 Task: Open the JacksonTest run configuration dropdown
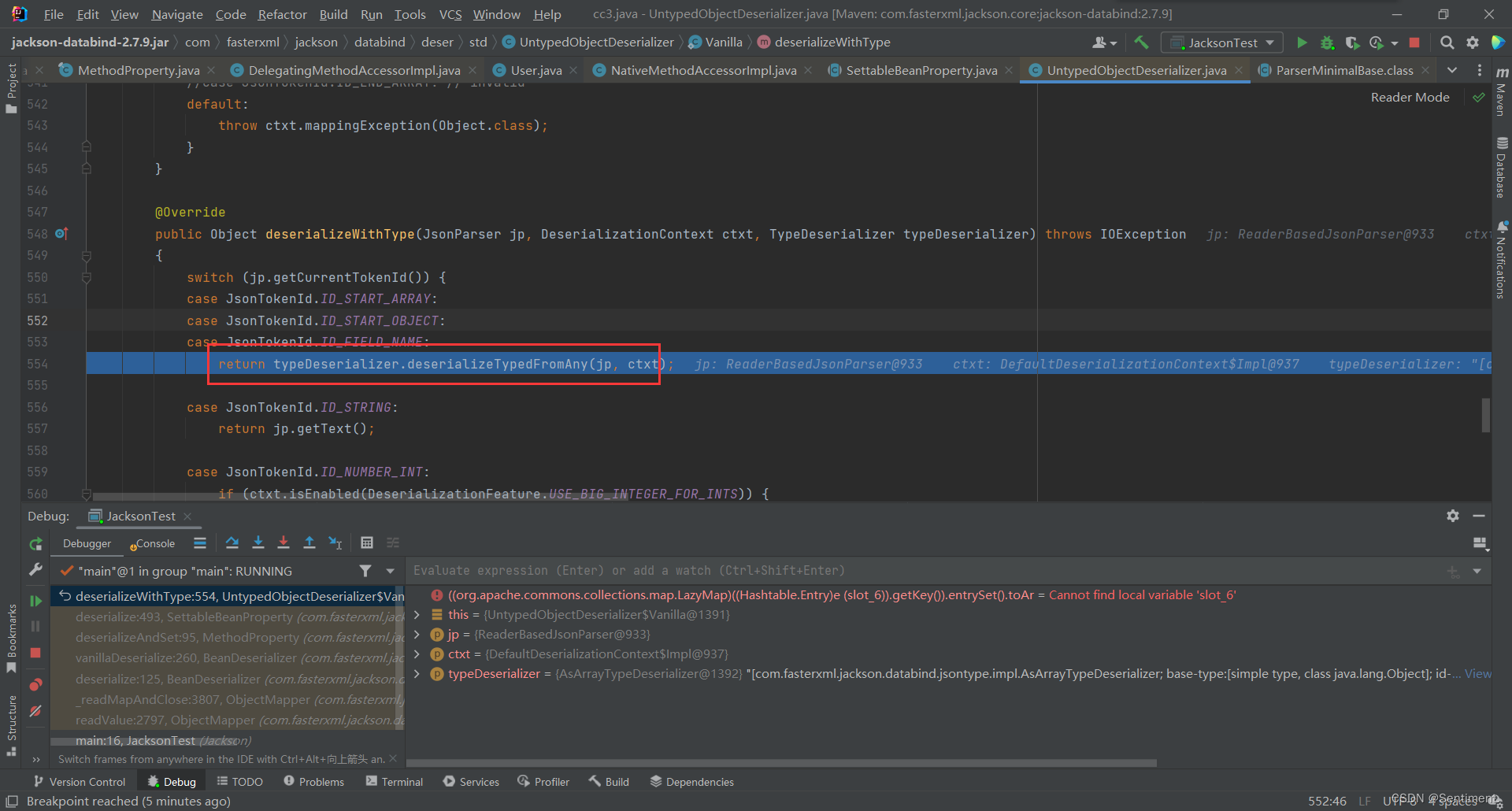(1222, 43)
